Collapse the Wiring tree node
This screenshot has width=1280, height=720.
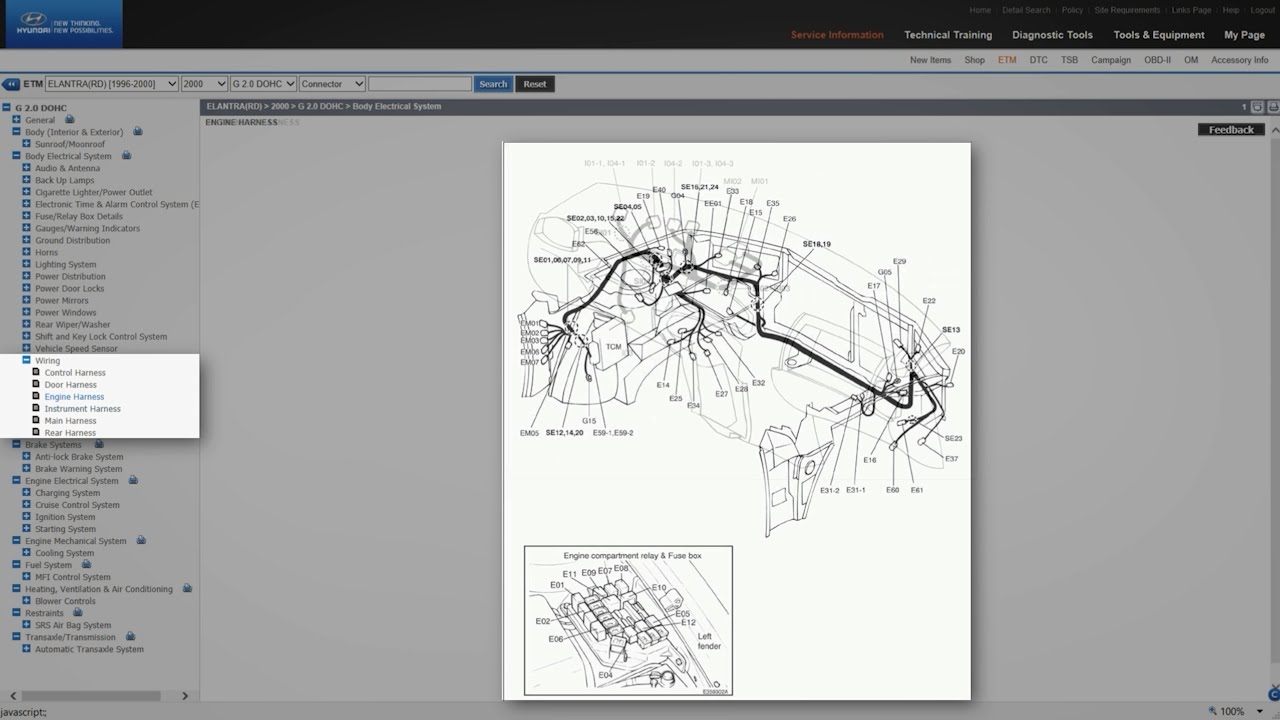click(x=27, y=360)
